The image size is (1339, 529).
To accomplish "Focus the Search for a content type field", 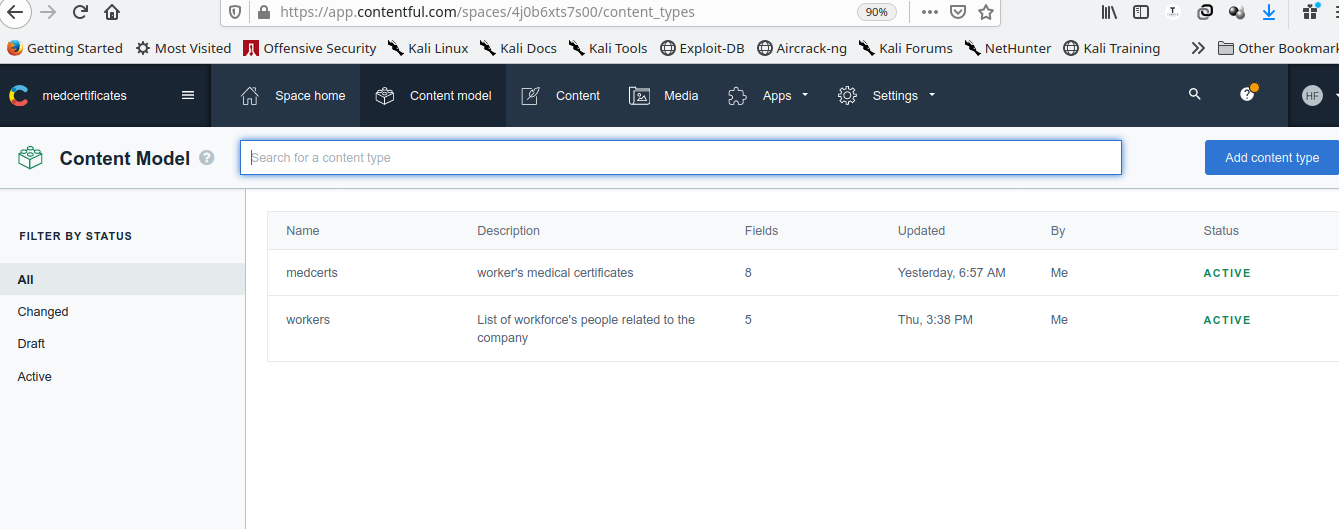I will coord(681,157).
